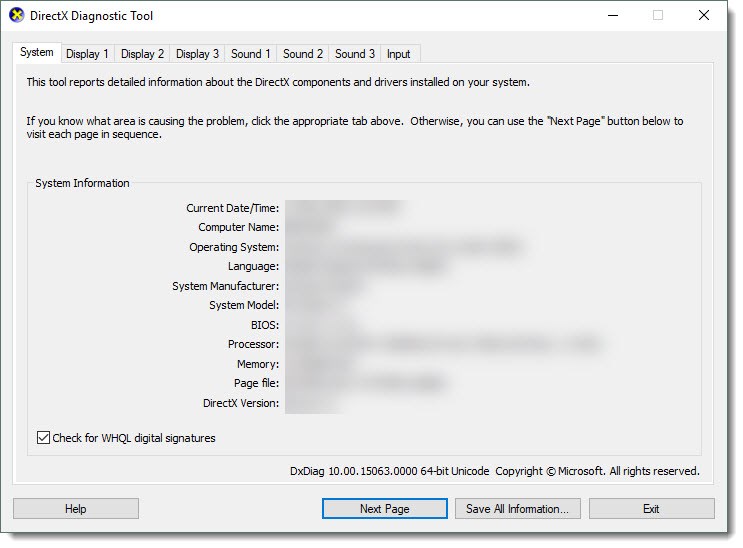Select the System tab

[36, 52]
